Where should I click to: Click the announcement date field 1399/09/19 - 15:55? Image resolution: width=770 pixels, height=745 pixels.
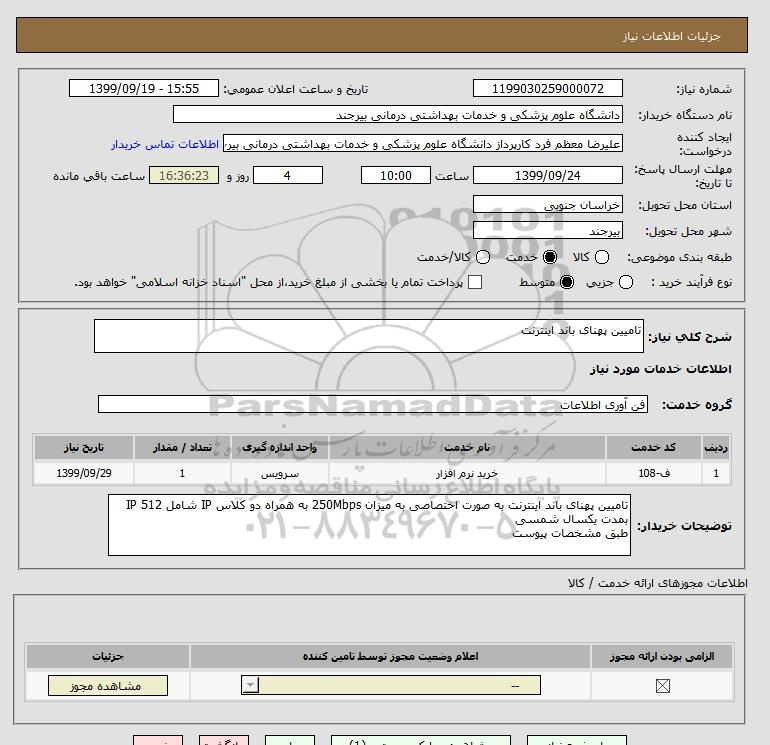(x=144, y=88)
